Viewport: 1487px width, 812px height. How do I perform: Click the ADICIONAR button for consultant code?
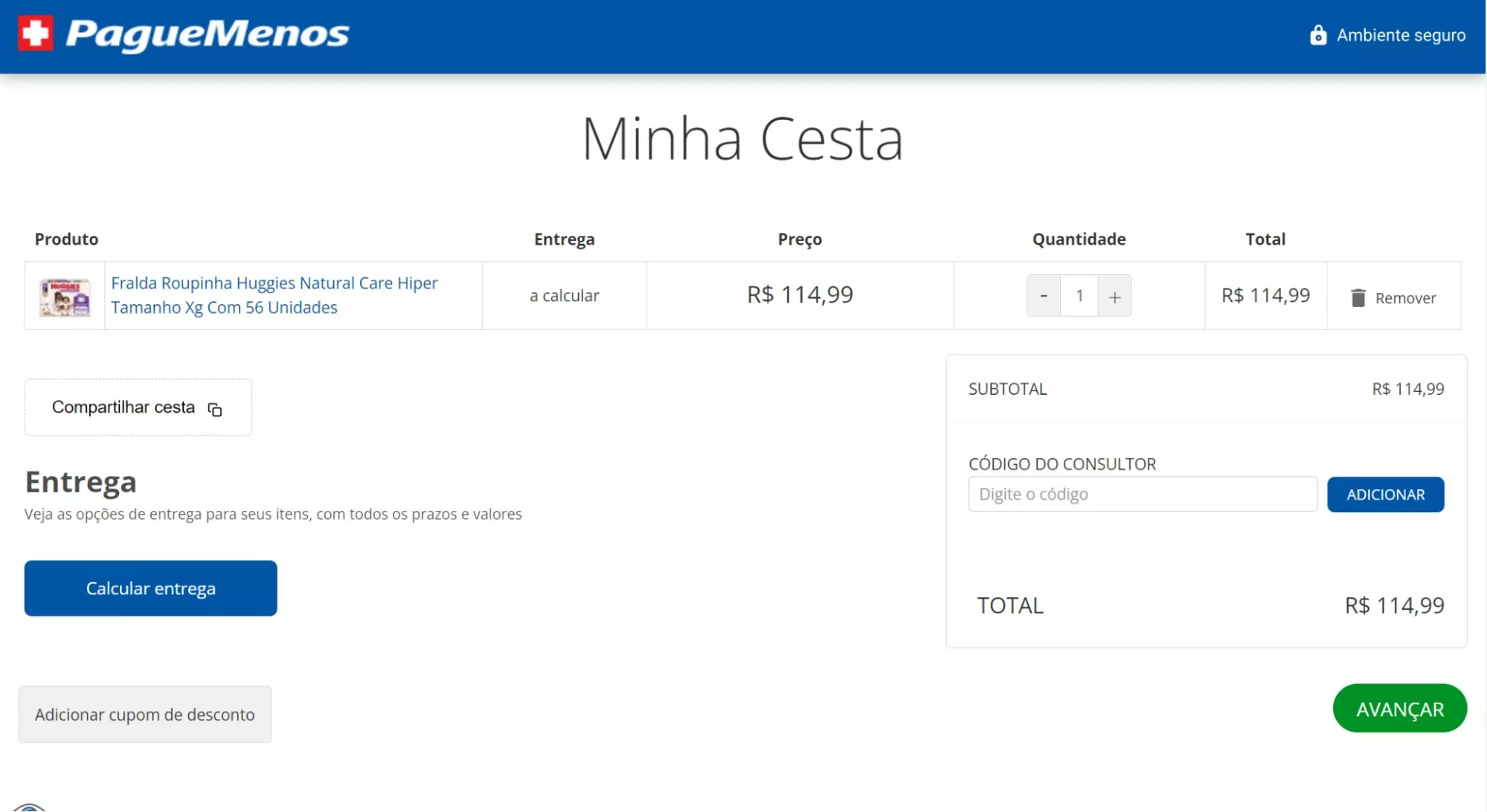[x=1385, y=494]
